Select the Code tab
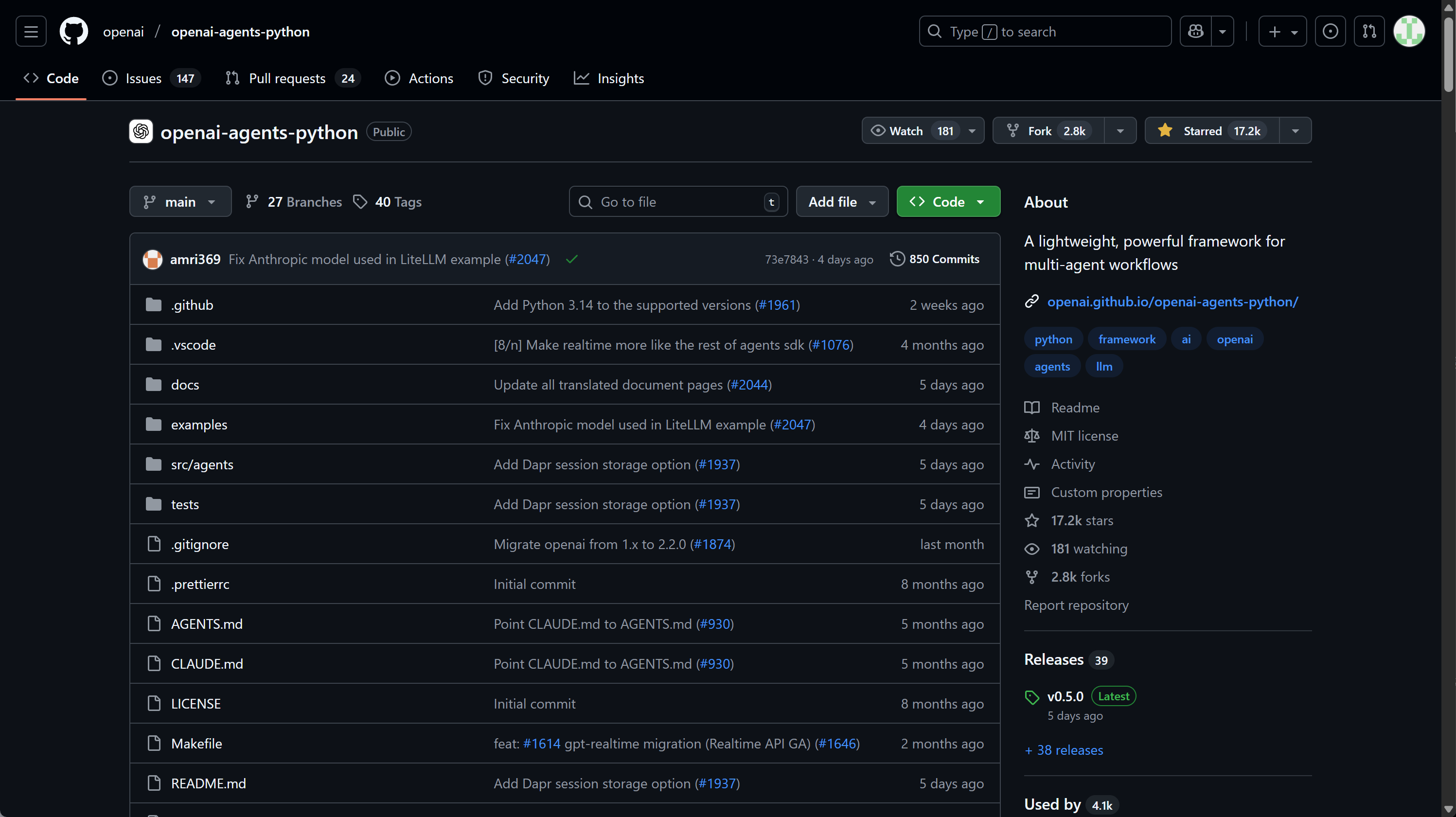The height and width of the screenshot is (817, 1456). point(51,79)
